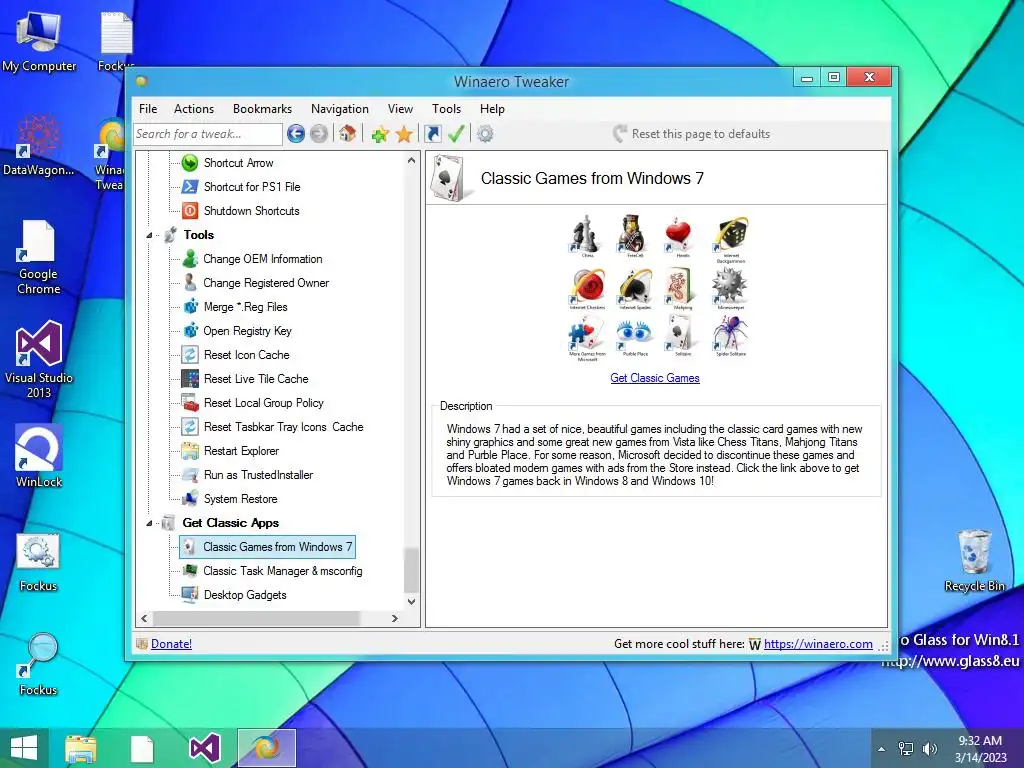
Task: Open File Explorer from taskbar
Action: [80, 748]
